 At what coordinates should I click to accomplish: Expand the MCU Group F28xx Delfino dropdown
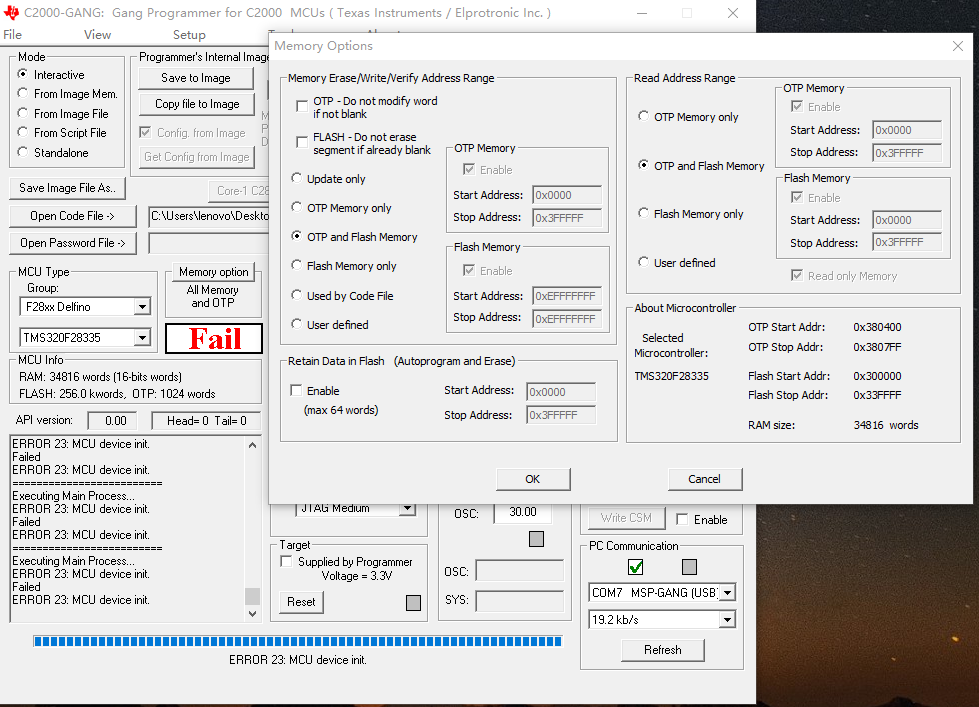[142, 307]
